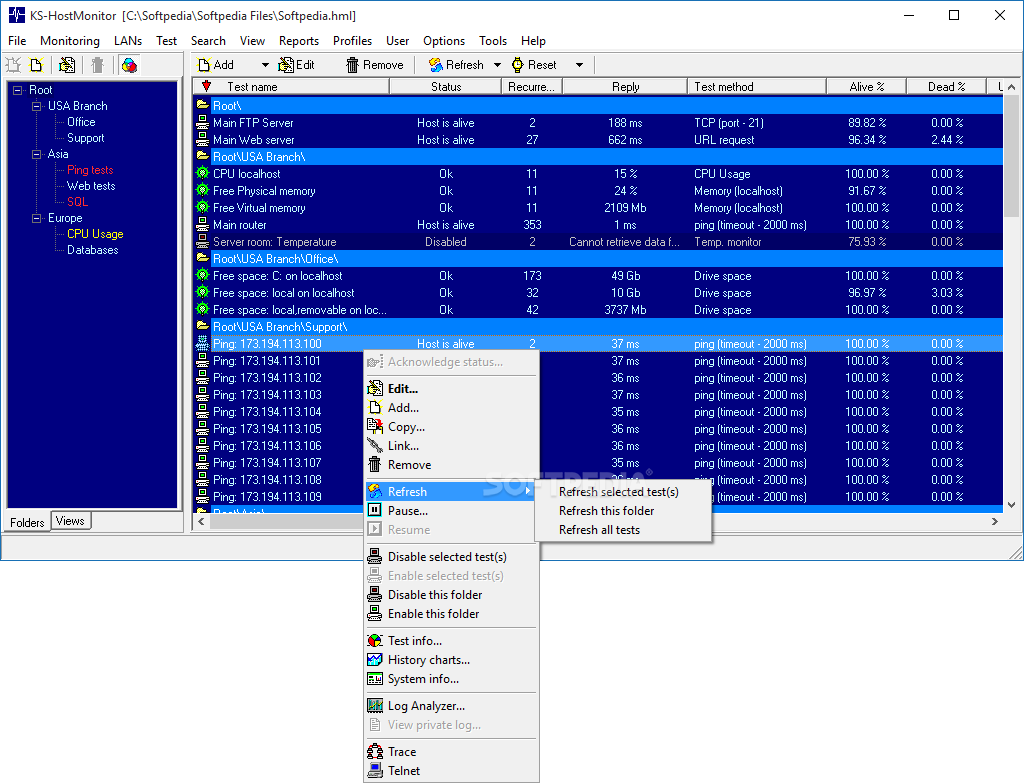
Task: Click the Link... context menu icon
Action: coord(375,445)
